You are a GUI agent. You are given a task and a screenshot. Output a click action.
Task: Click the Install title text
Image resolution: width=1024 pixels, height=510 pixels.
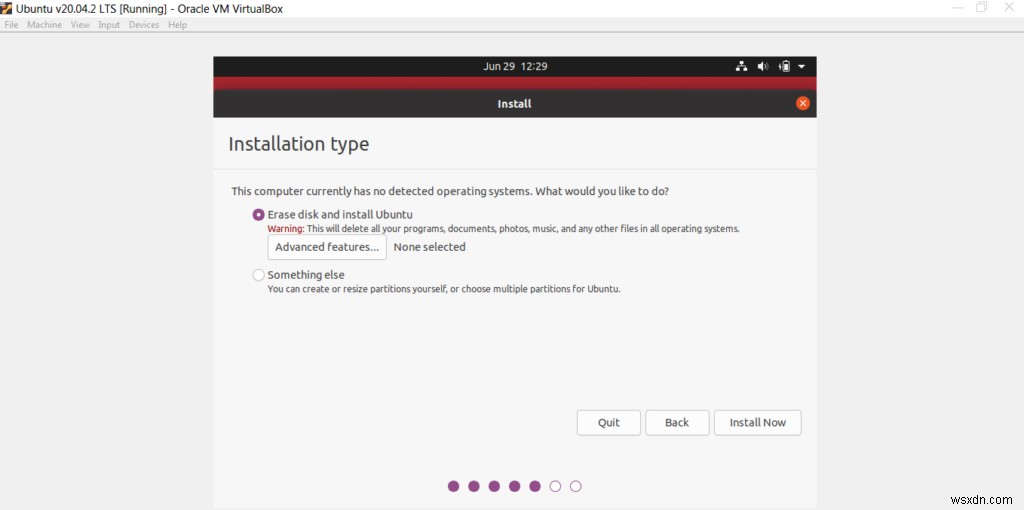click(515, 104)
